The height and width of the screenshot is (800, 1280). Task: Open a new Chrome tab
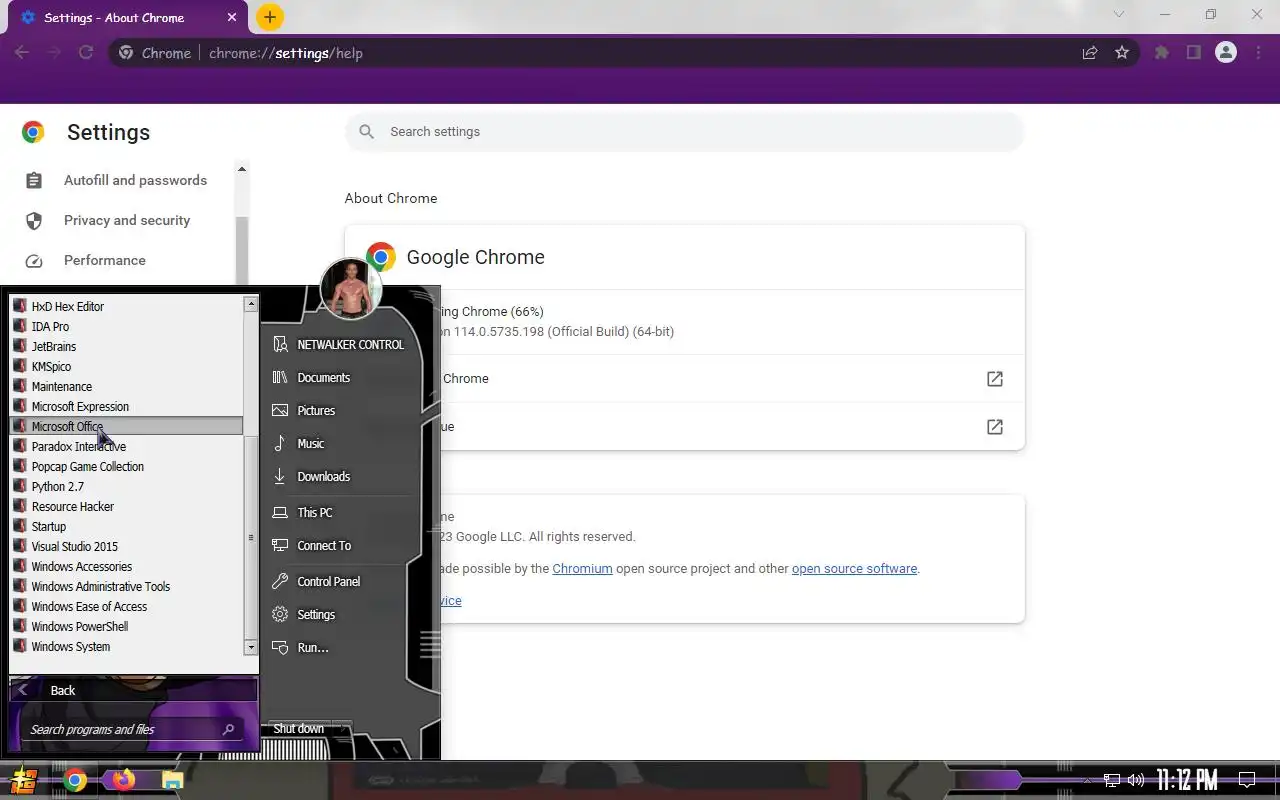click(270, 17)
